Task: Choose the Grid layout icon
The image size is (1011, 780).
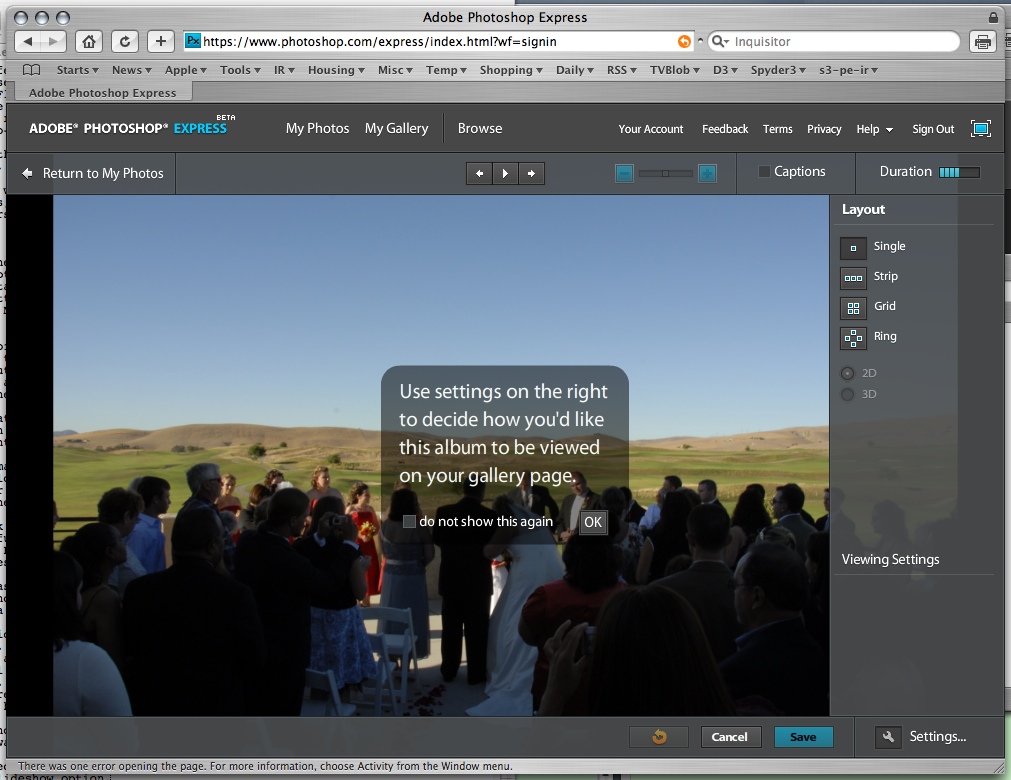Action: [x=853, y=307]
